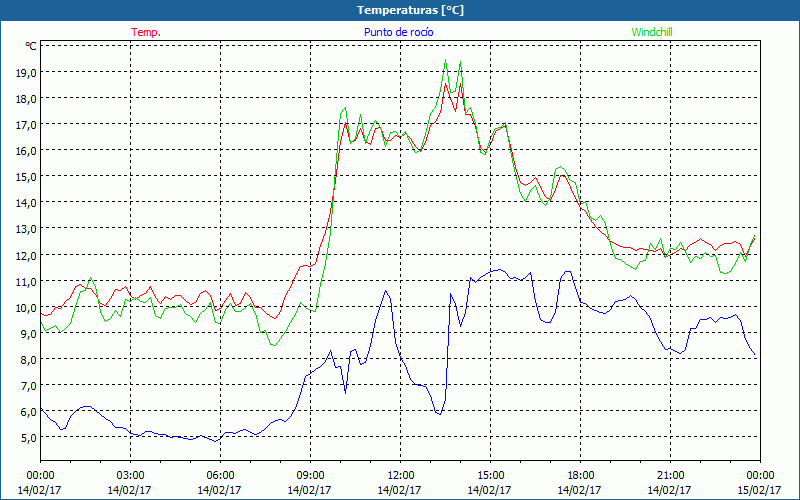Click the Temperaturas [°C] title bar
800x500 pixels.
[400, 10]
